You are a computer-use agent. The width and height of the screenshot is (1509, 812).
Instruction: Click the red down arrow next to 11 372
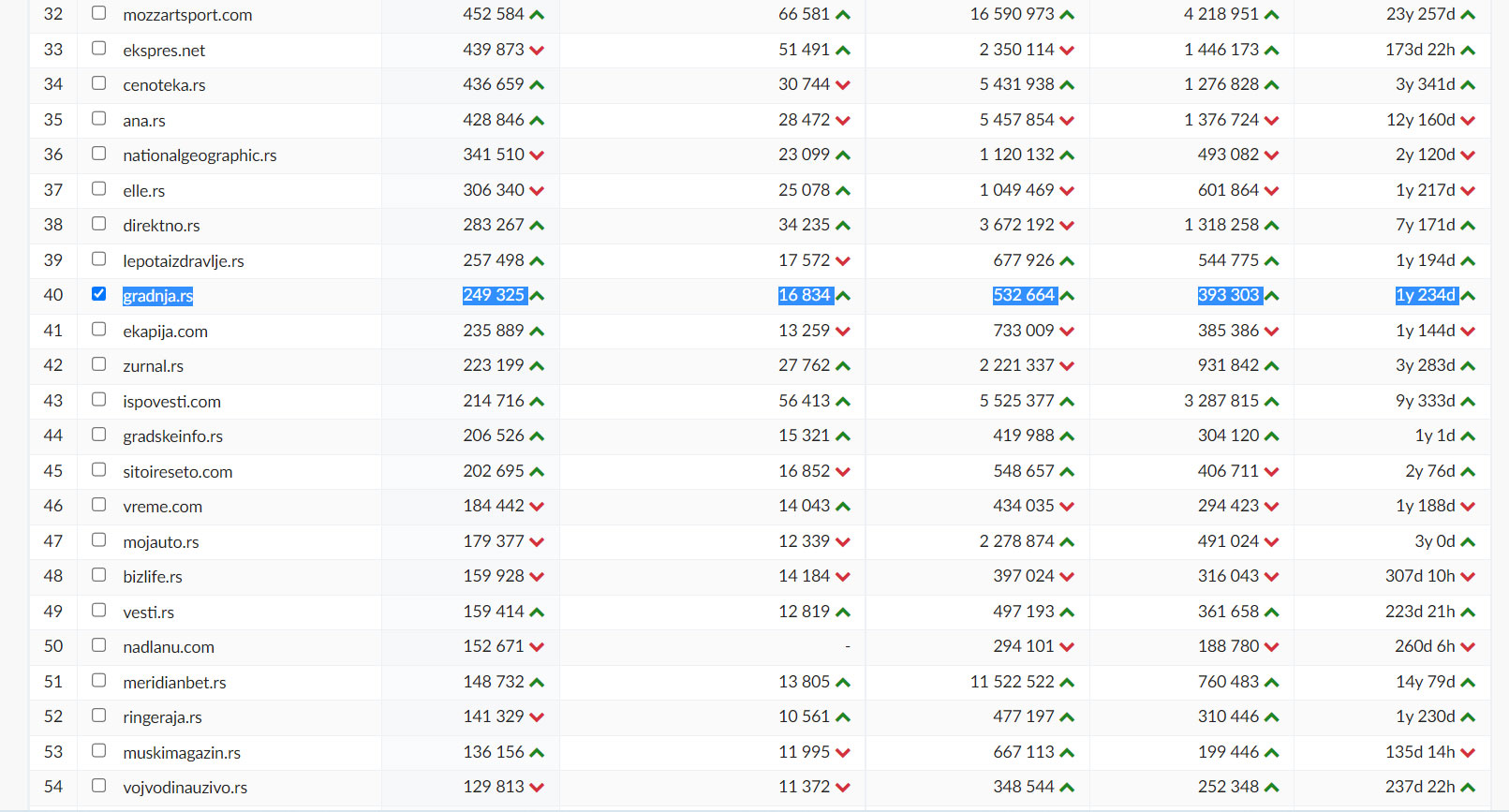[x=843, y=788]
